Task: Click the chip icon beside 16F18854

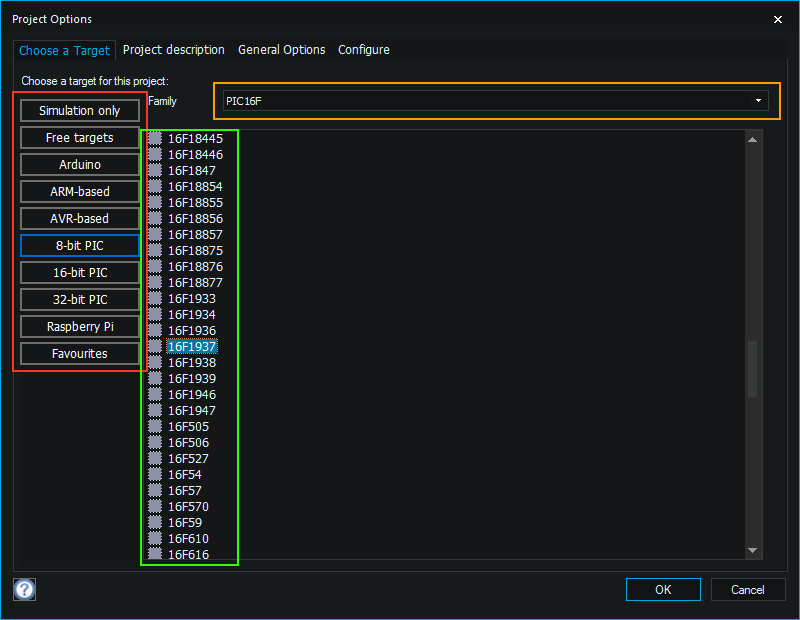Action: click(155, 186)
